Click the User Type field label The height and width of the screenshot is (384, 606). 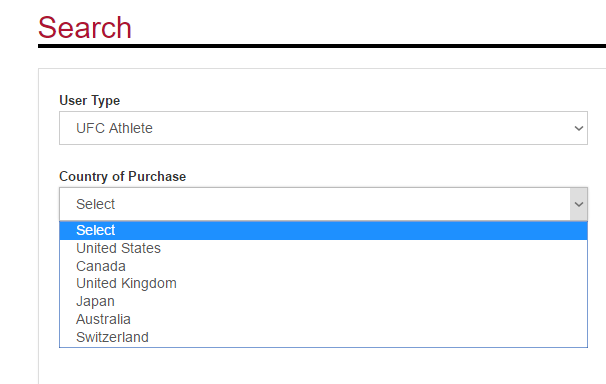tap(89, 100)
